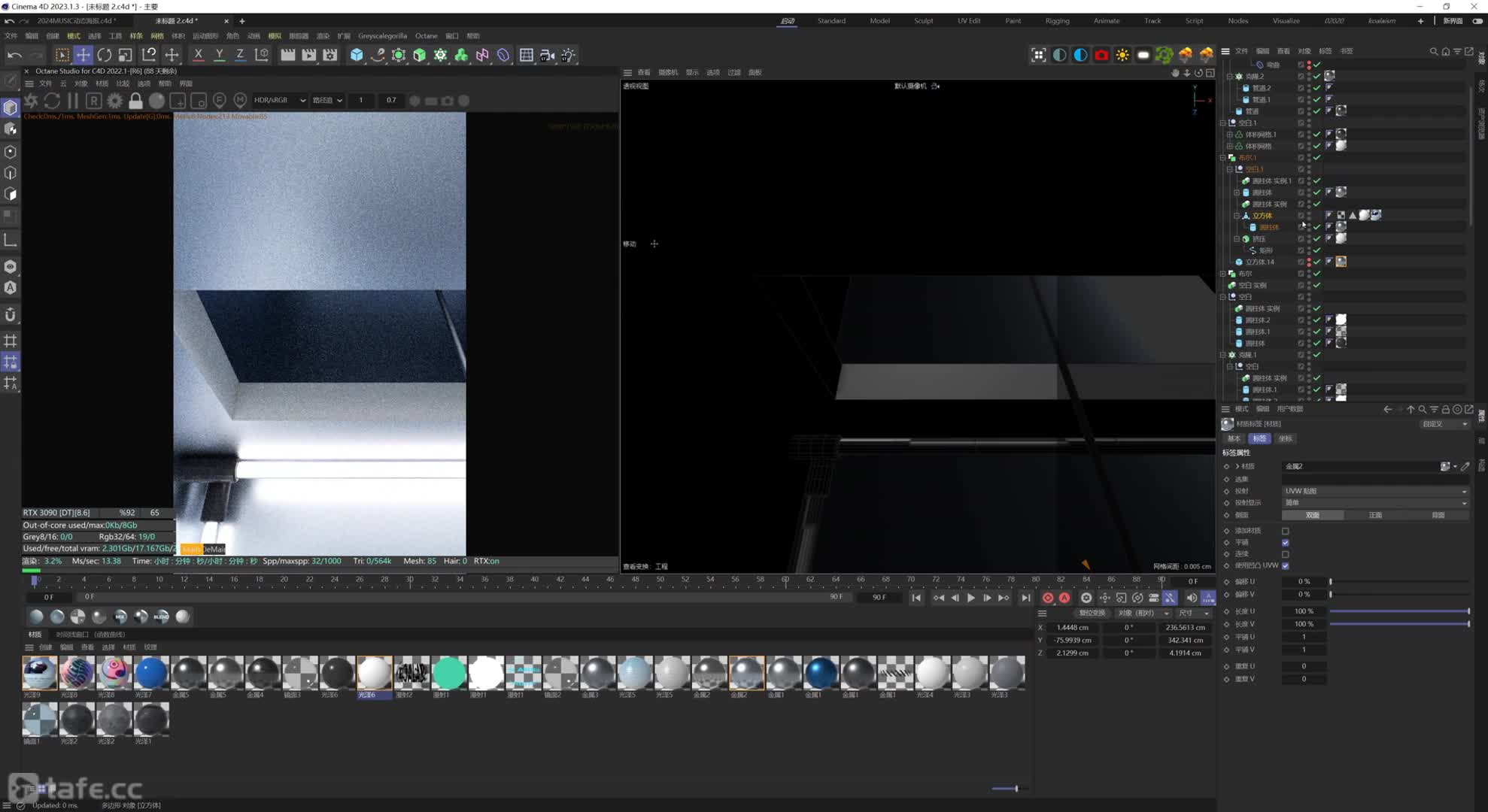Switch to the Sculpt layout
This screenshot has height=812, width=1488.
pos(923,21)
